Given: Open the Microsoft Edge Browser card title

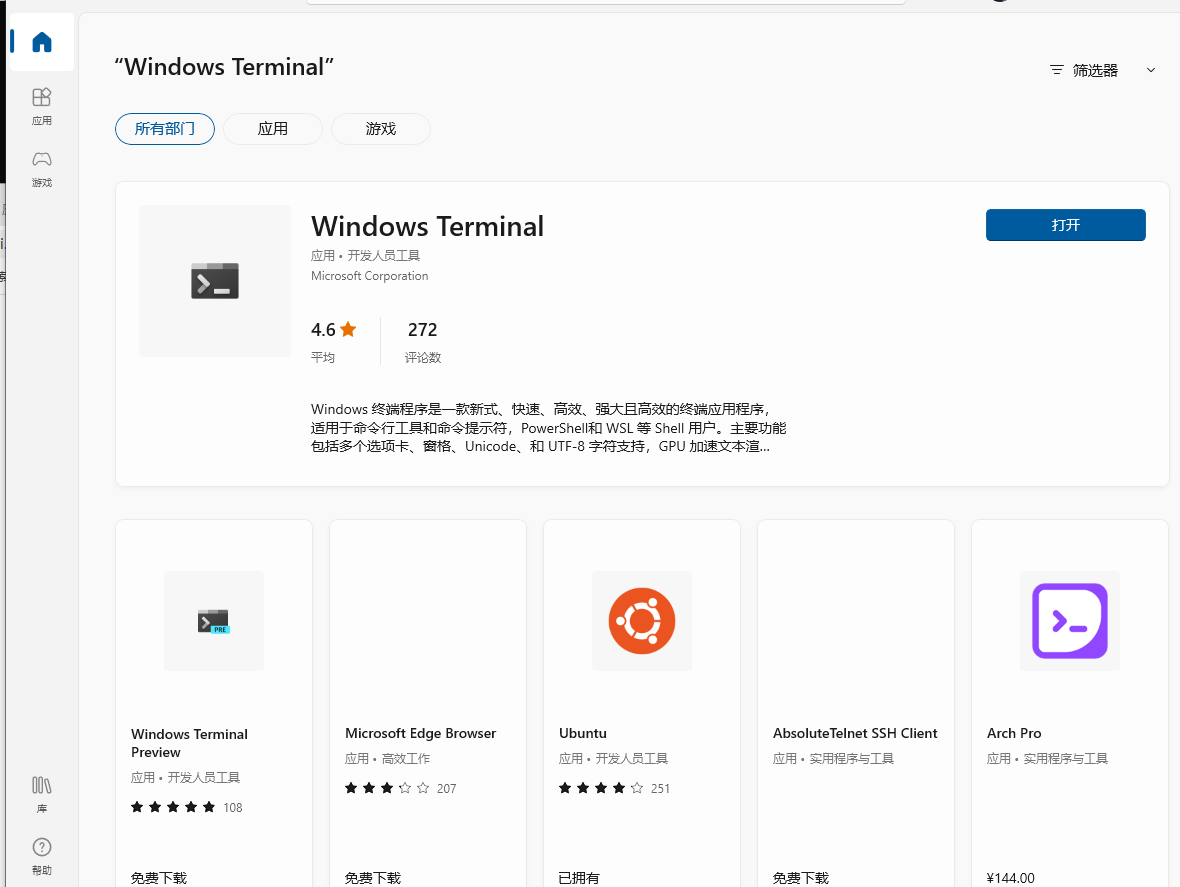Looking at the screenshot, I should point(421,733).
